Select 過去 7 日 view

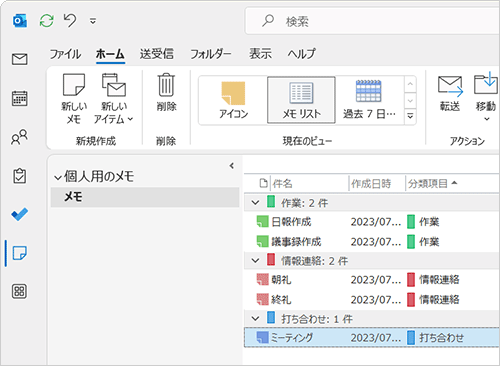pyautogui.click(x=369, y=100)
